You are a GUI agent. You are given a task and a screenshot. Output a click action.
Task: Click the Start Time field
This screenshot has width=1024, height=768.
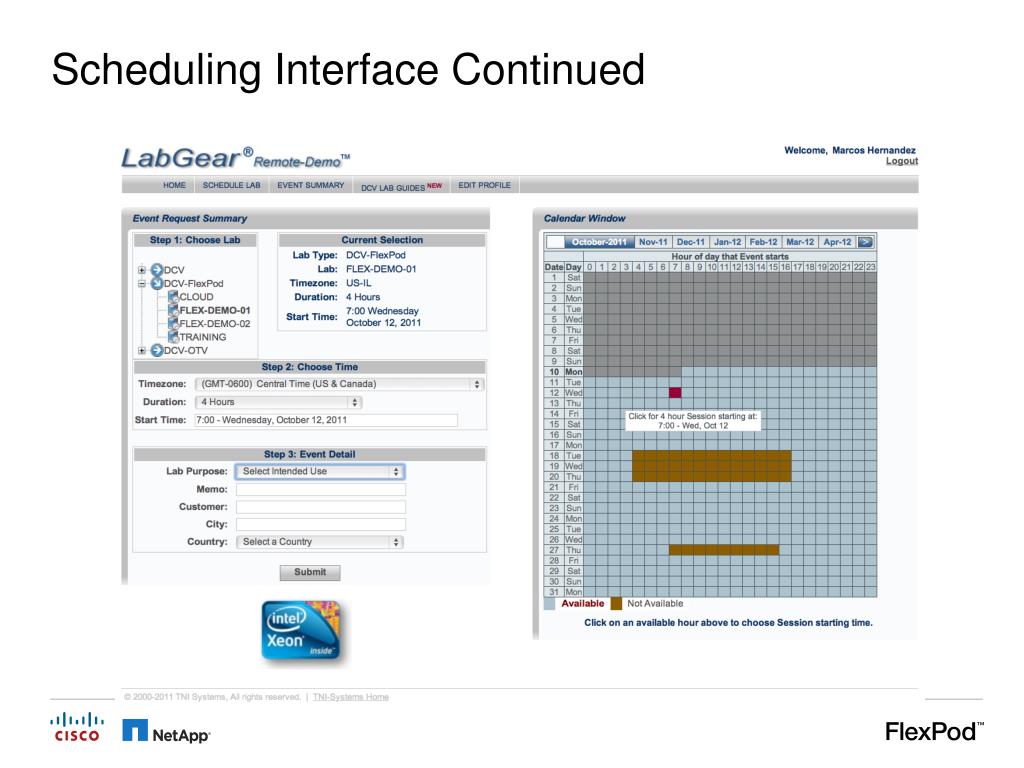[x=326, y=420]
